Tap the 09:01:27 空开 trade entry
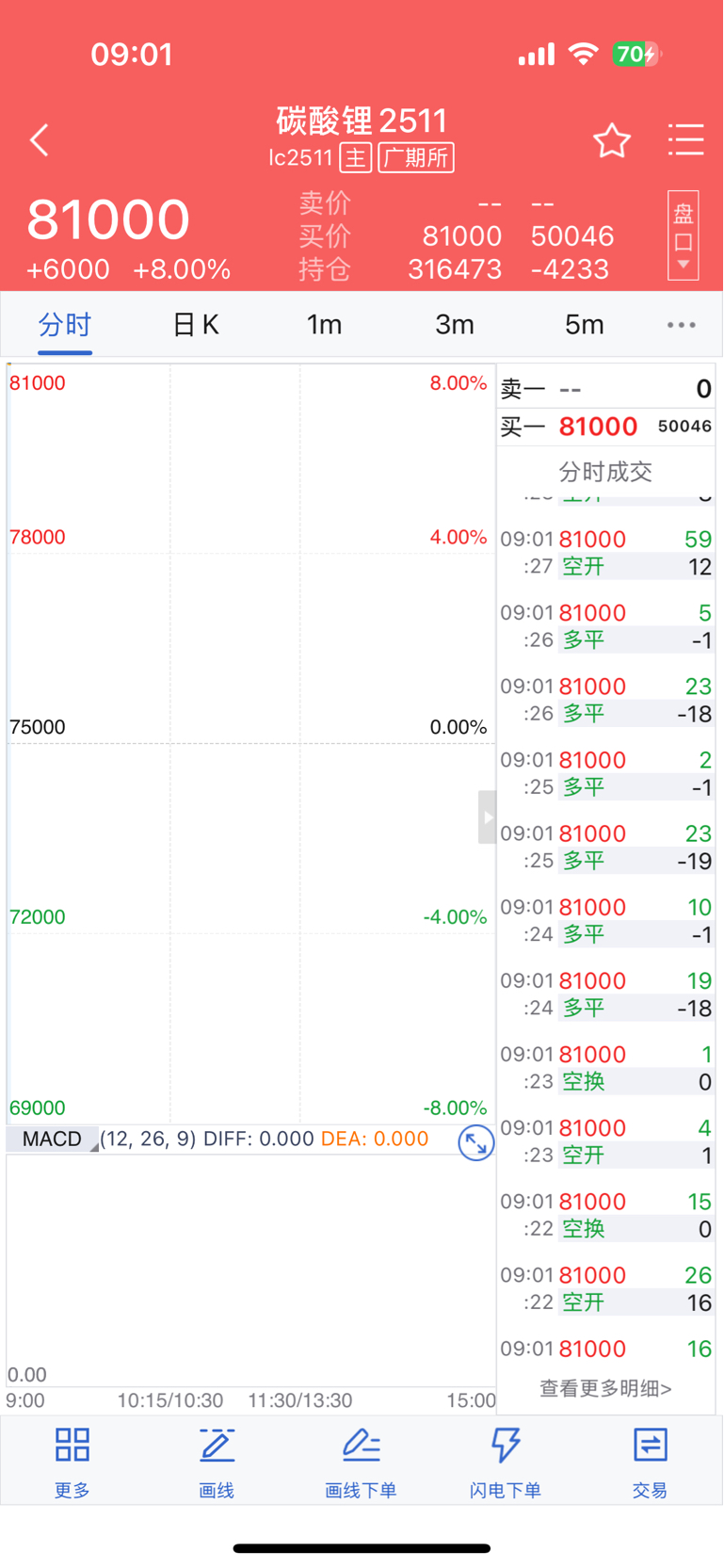Image resolution: width=724 pixels, height=1568 pixels. pyautogui.click(x=605, y=553)
